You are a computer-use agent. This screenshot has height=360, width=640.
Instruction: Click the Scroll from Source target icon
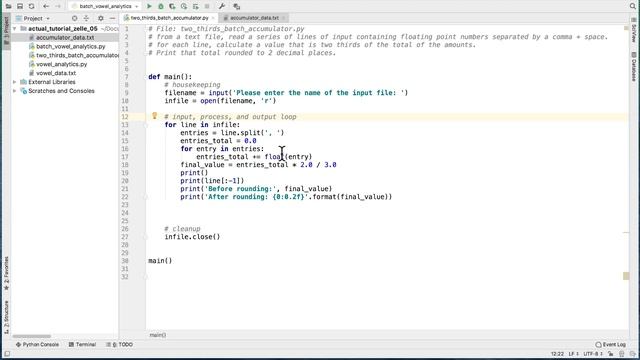[74, 18]
